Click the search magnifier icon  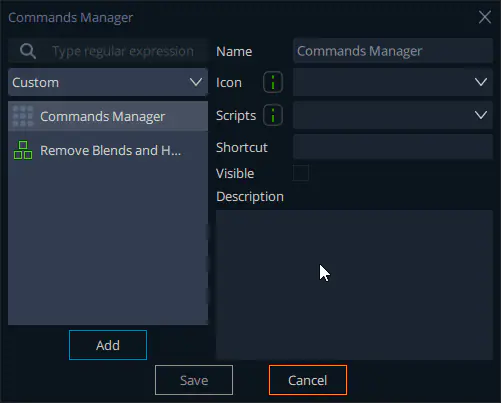[28, 51]
